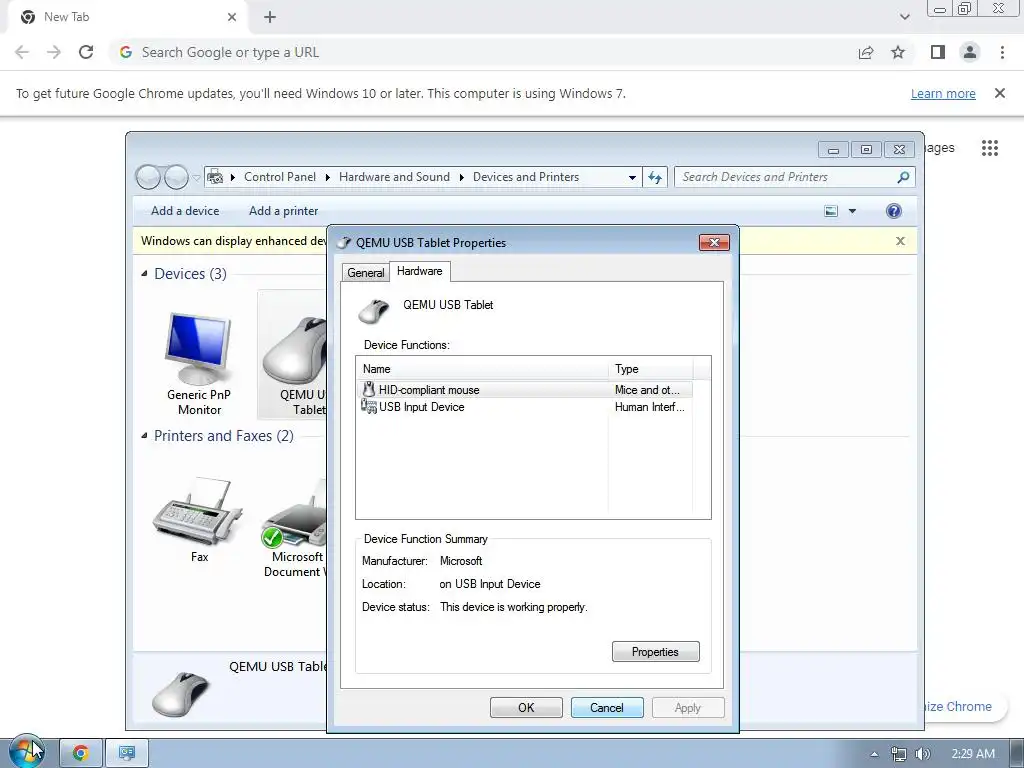The height and width of the screenshot is (768, 1024).
Task: Bookmark this tab with the star
Action: tap(898, 52)
